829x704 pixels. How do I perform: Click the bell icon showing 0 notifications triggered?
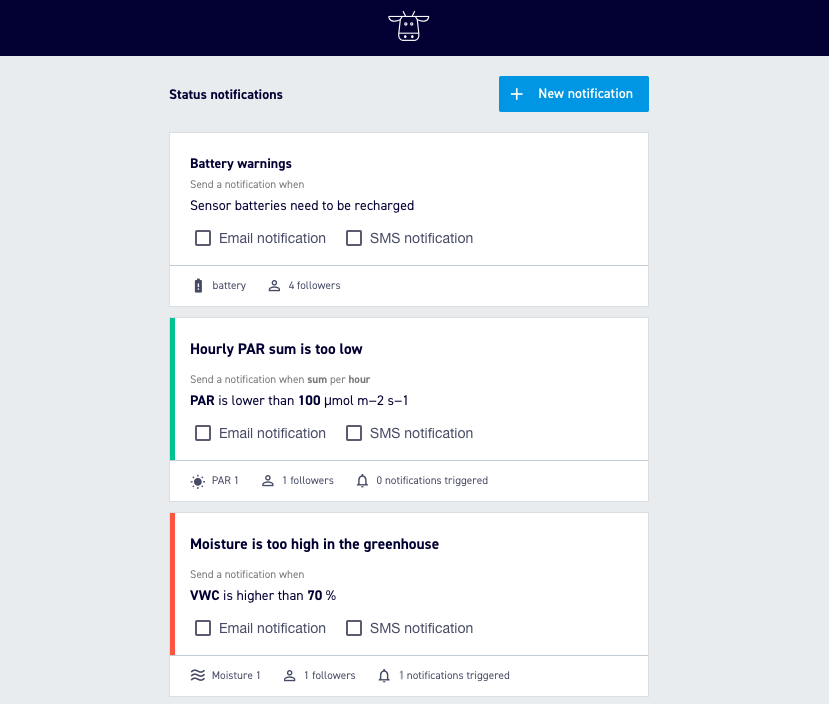[x=364, y=480]
